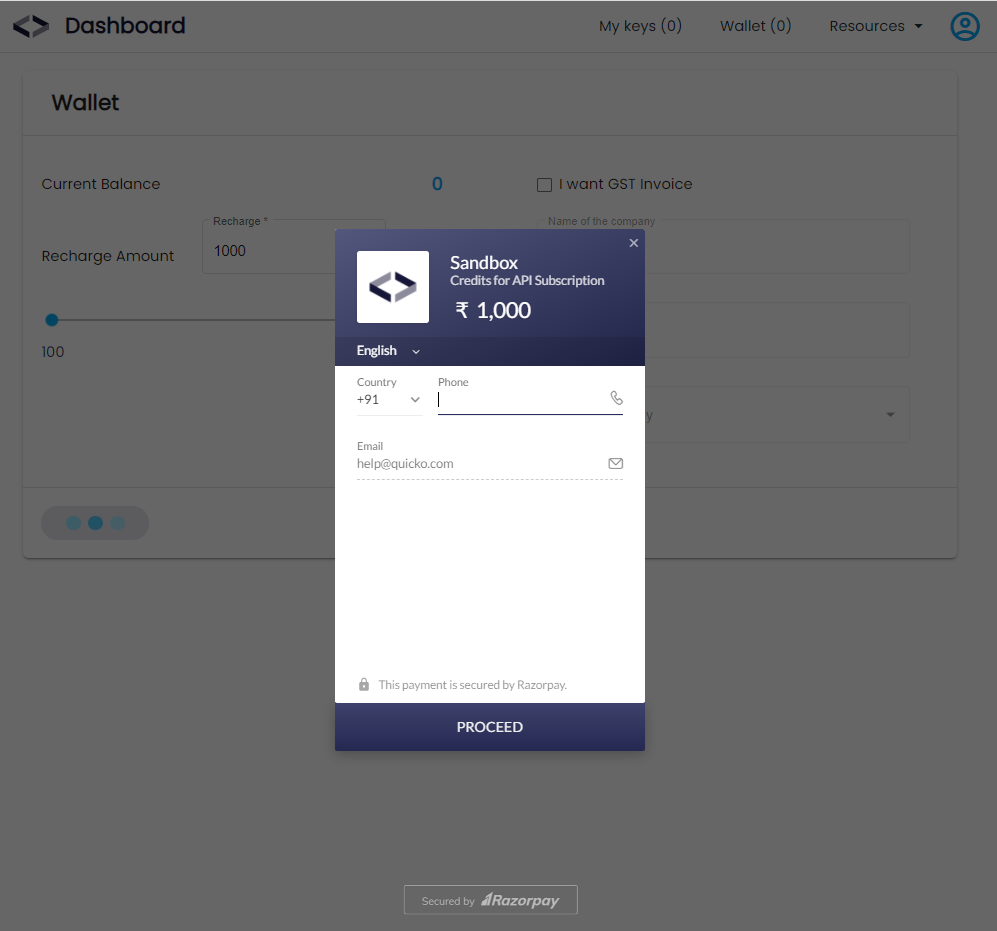This screenshot has height=931, width=997.
Task: Tick the I want GST Invoice checkbox
Action: [544, 184]
